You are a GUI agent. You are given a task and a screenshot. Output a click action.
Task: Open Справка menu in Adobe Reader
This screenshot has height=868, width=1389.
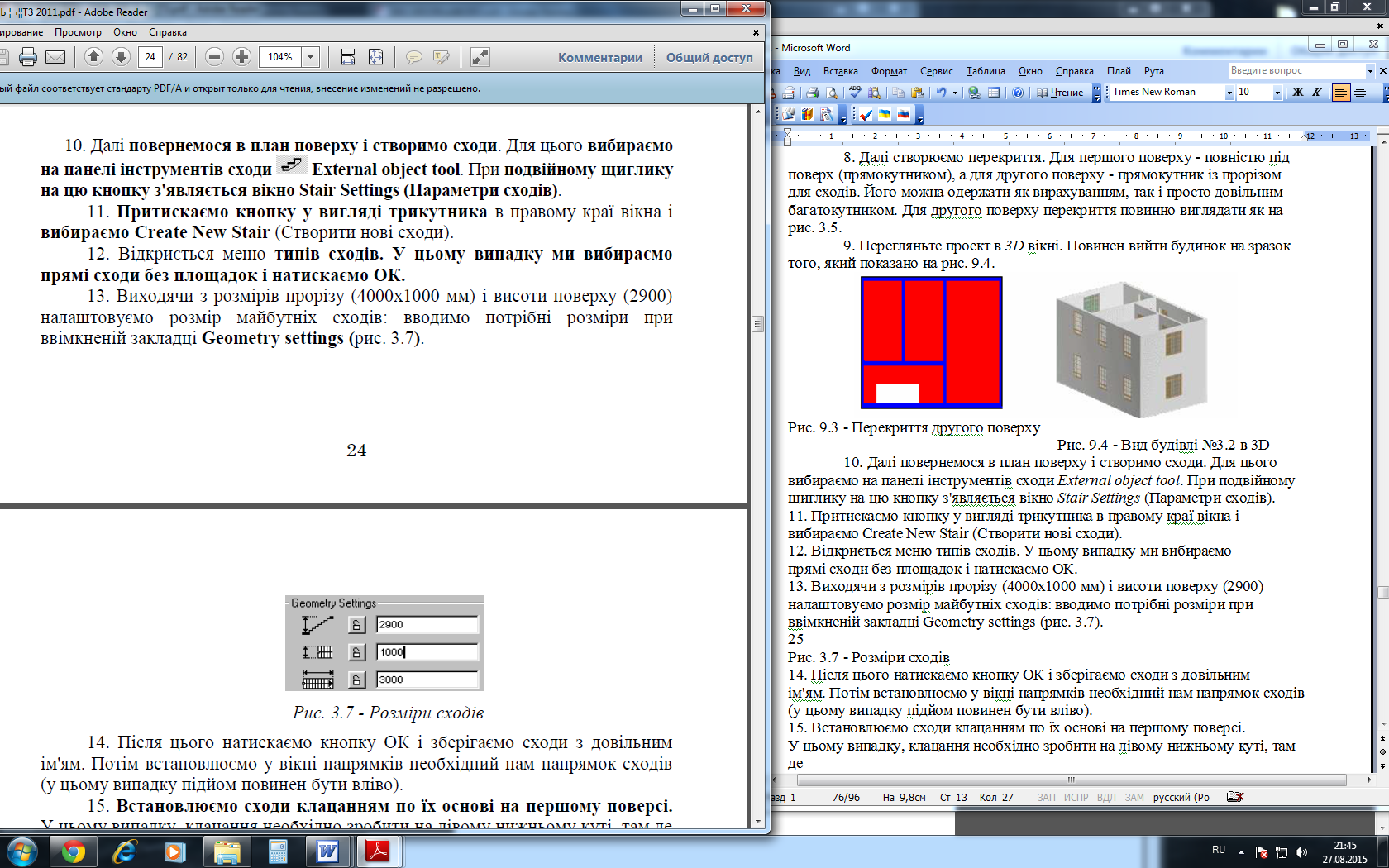168,32
